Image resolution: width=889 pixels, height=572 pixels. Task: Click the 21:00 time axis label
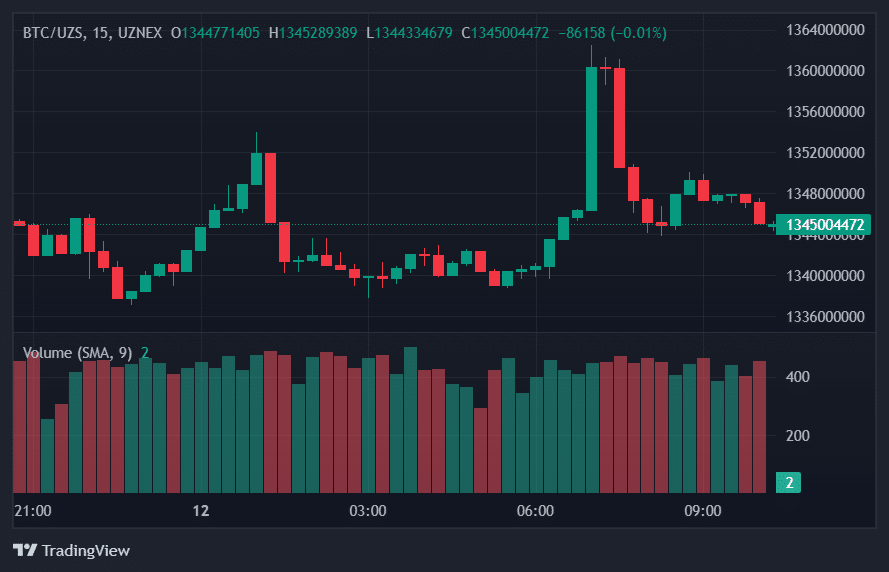click(33, 511)
